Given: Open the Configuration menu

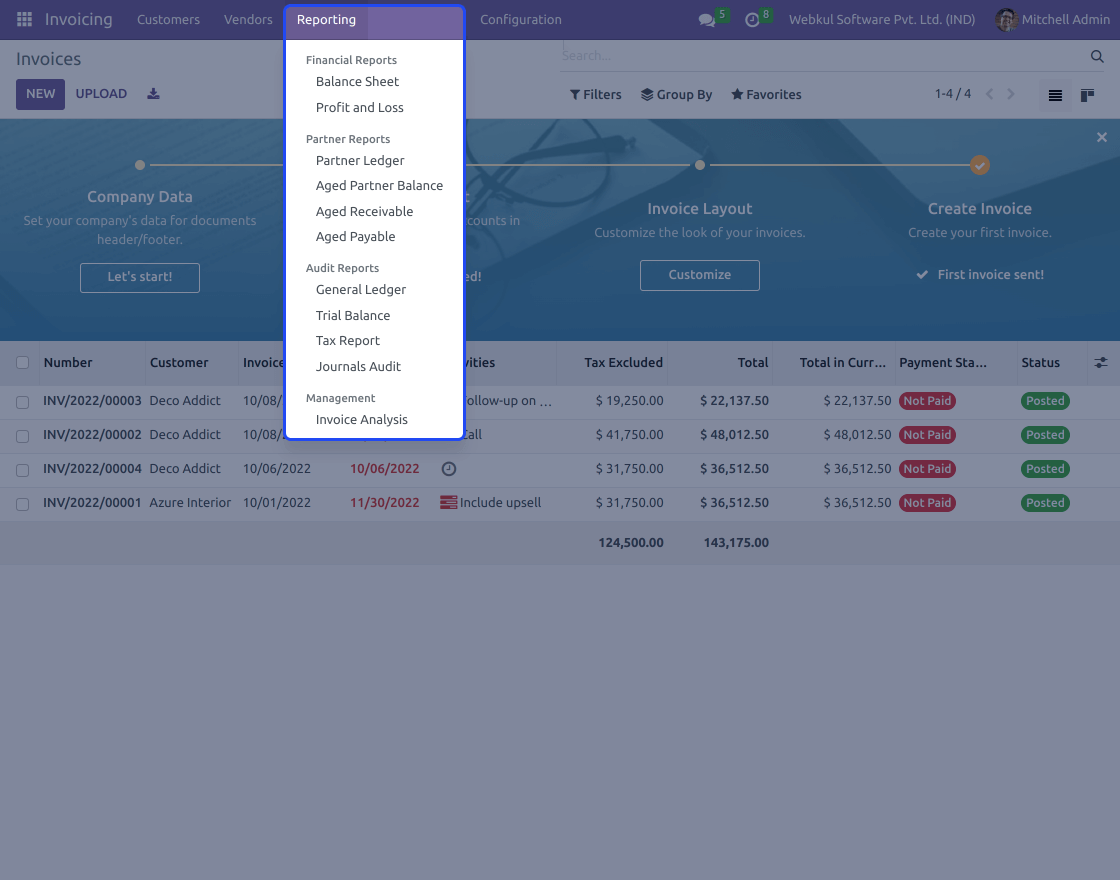Looking at the screenshot, I should tap(521, 19).
